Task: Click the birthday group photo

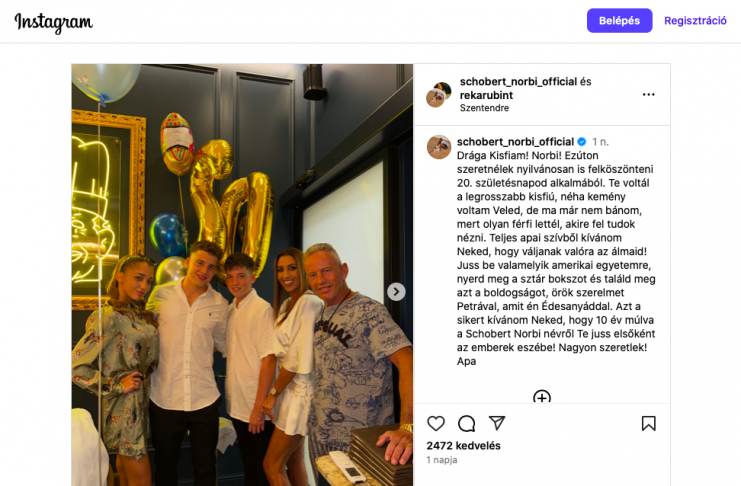Action: [x=242, y=275]
